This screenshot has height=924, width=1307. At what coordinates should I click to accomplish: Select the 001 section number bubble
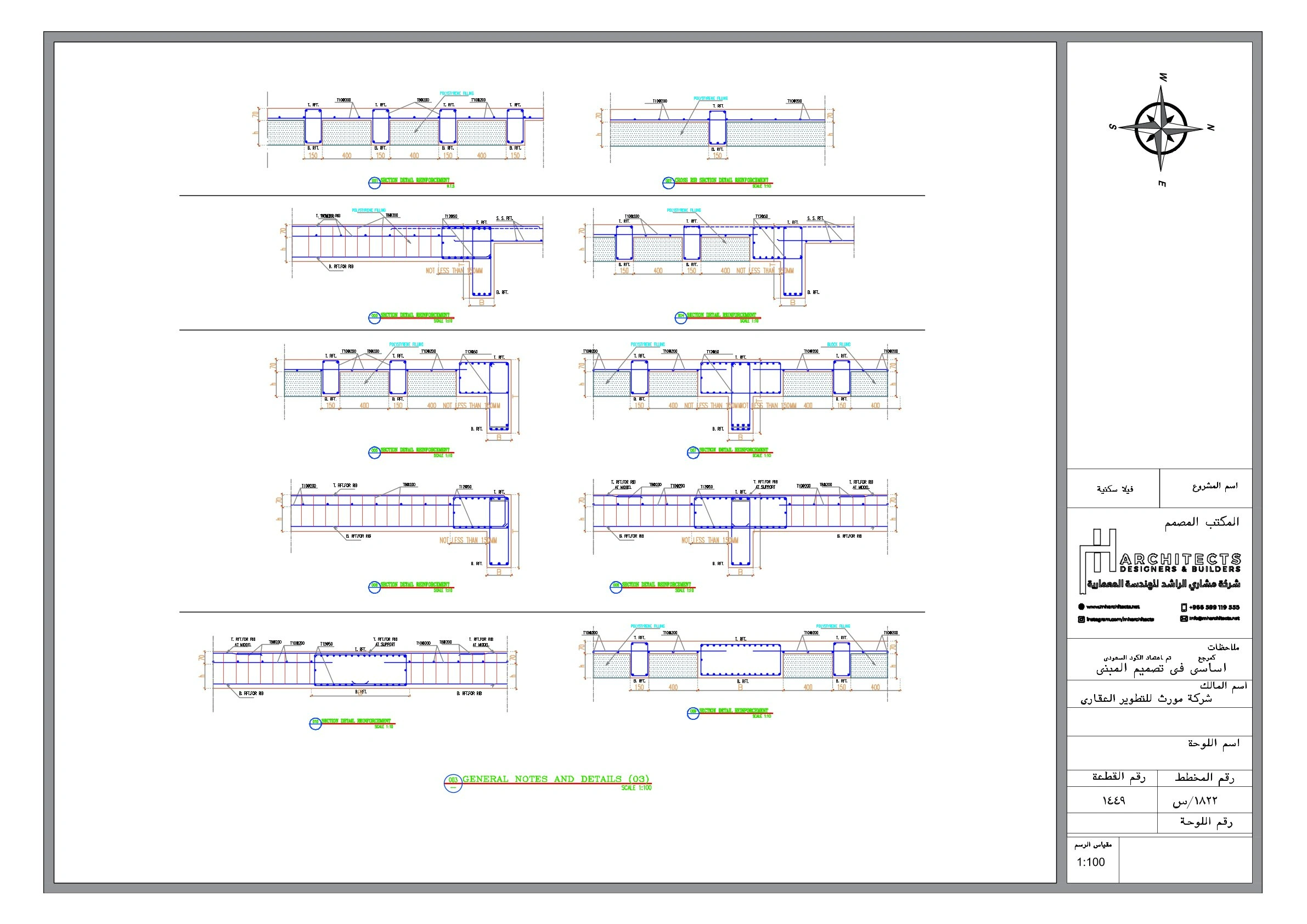[374, 182]
